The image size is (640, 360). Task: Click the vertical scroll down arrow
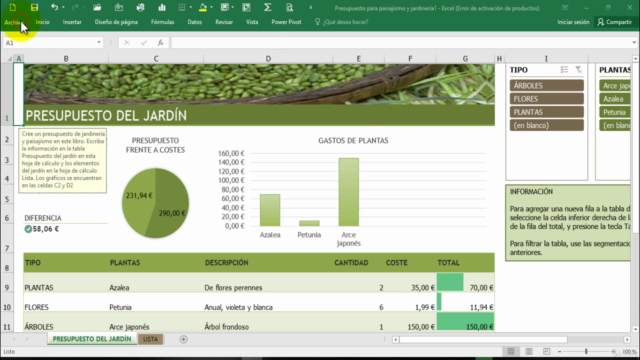(x=635, y=329)
